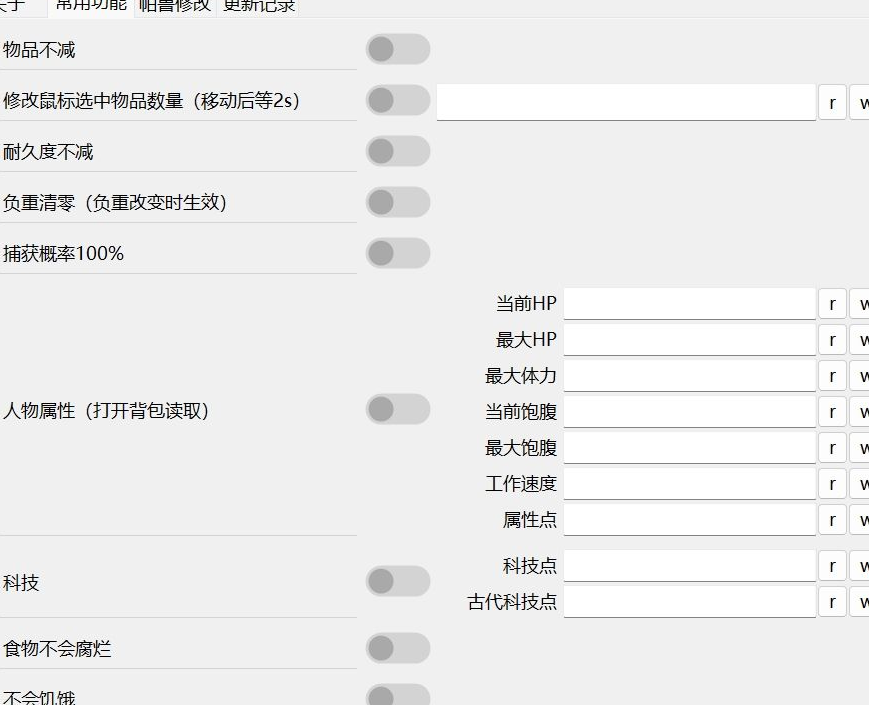Enable the 耐久度不减 switch
Viewport: 869px width, 705px height.
397,151
